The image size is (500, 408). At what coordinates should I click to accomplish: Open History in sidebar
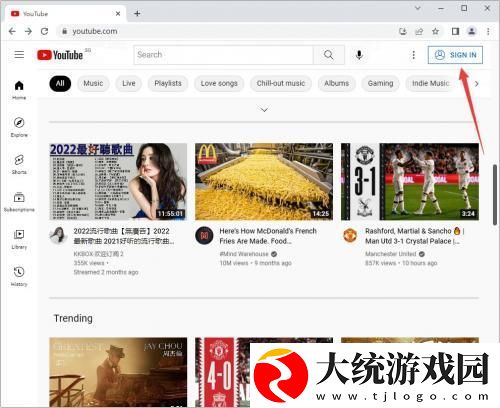pyautogui.click(x=19, y=276)
